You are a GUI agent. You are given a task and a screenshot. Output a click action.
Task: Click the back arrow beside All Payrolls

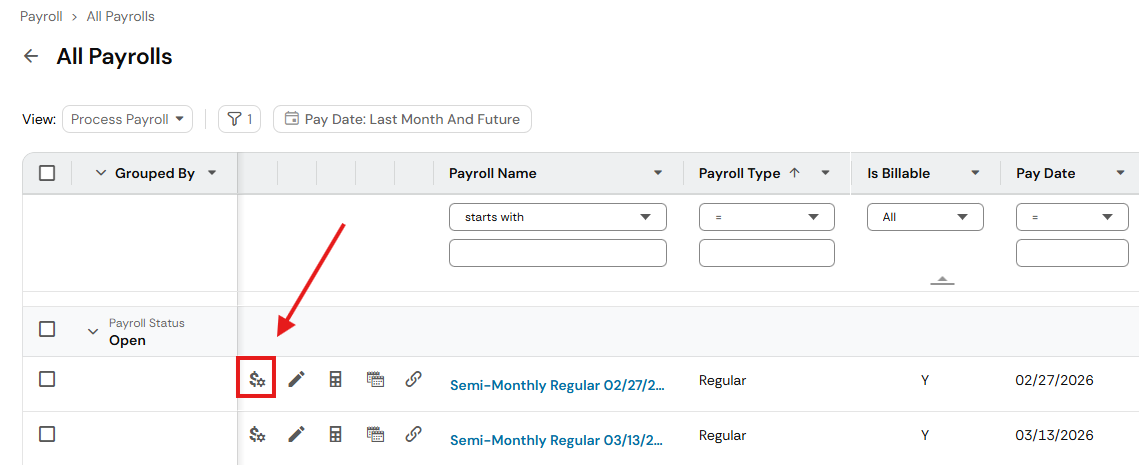click(31, 56)
